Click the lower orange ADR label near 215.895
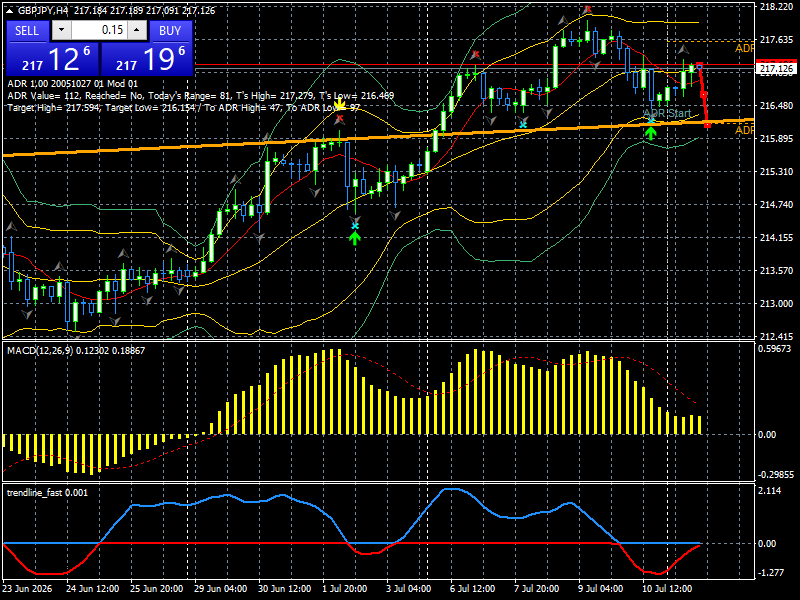 [744, 130]
